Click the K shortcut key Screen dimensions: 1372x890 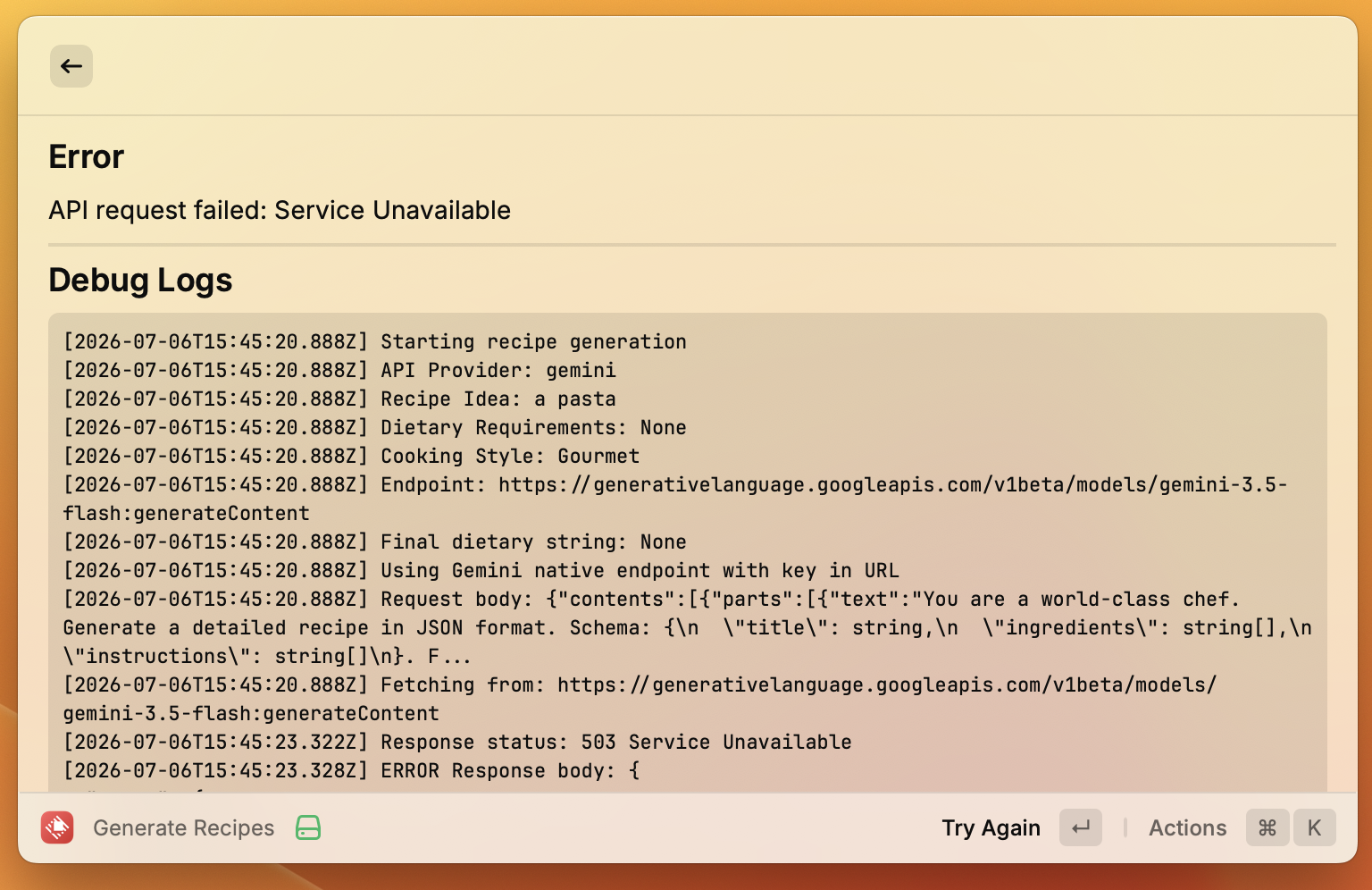coord(1314,827)
